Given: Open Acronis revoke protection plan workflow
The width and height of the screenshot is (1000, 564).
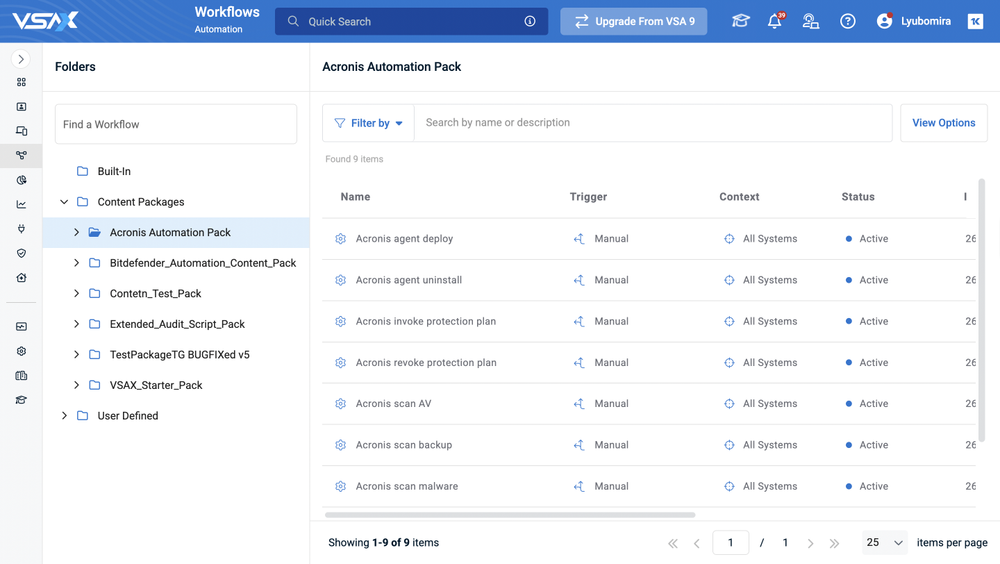Looking at the screenshot, I should click(426, 362).
